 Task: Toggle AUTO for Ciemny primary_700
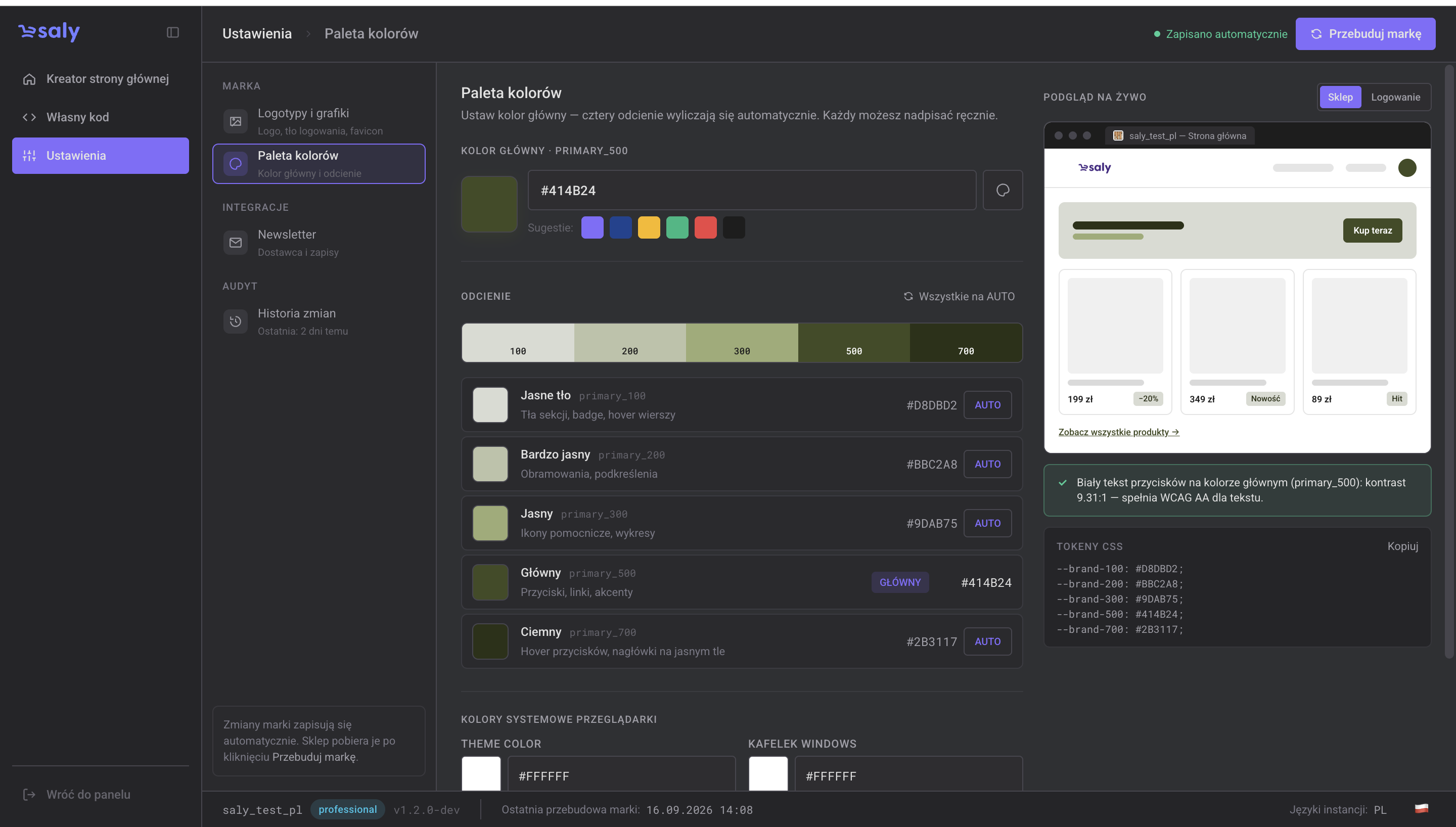pyautogui.click(x=987, y=641)
